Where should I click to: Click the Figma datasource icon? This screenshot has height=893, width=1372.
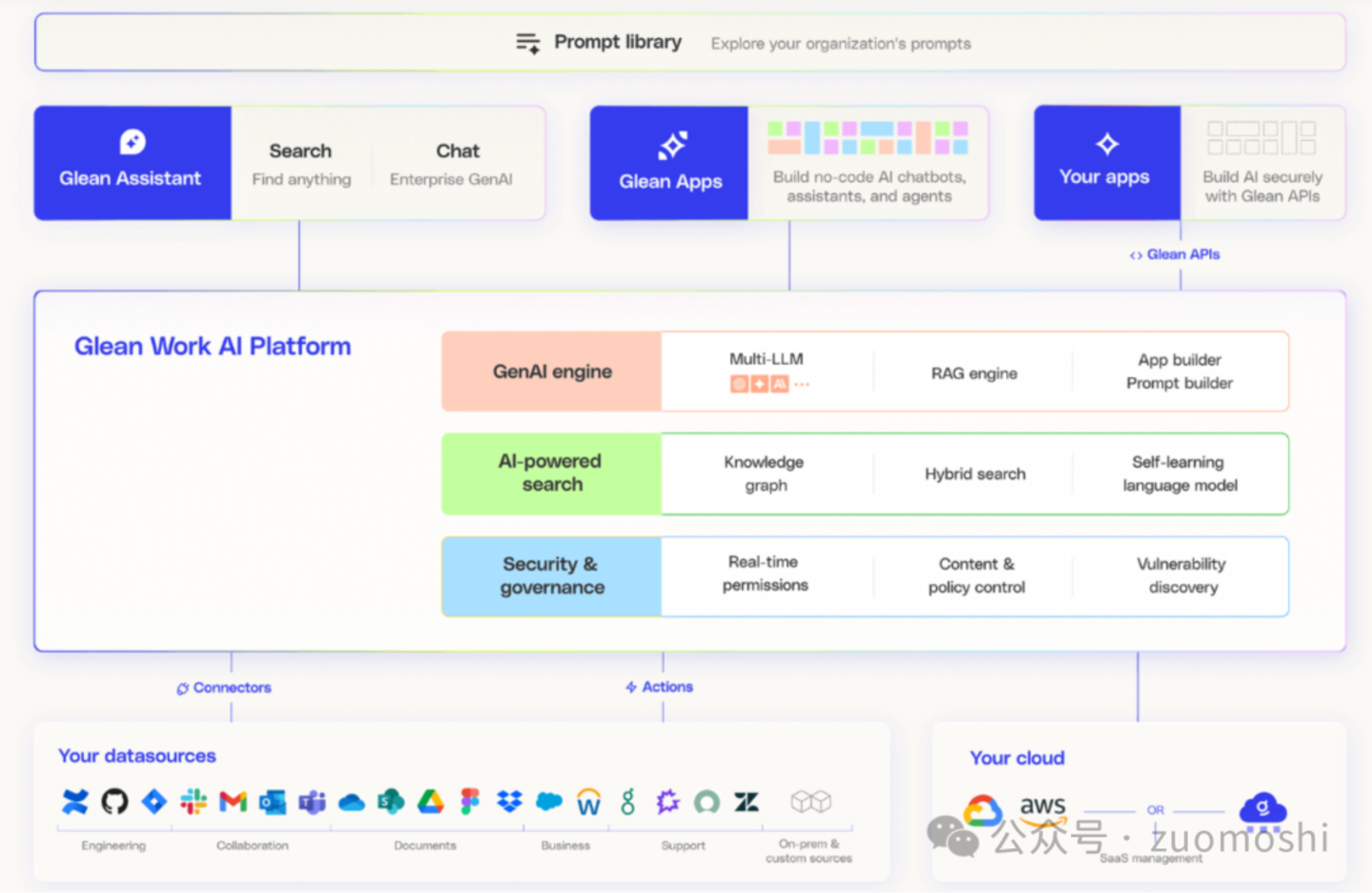(x=470, y=802)
